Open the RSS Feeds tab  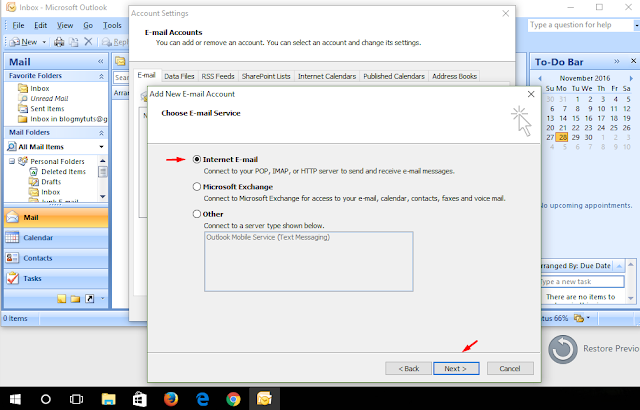pyautogui.click(x=218, y=76)
